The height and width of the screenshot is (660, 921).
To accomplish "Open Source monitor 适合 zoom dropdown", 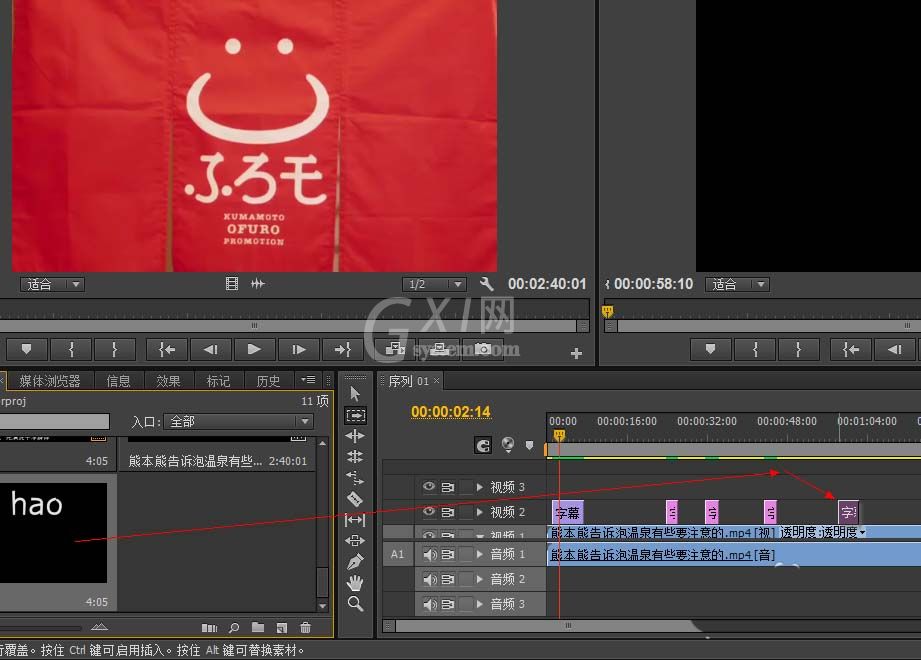I will click(x=53, y=285).
